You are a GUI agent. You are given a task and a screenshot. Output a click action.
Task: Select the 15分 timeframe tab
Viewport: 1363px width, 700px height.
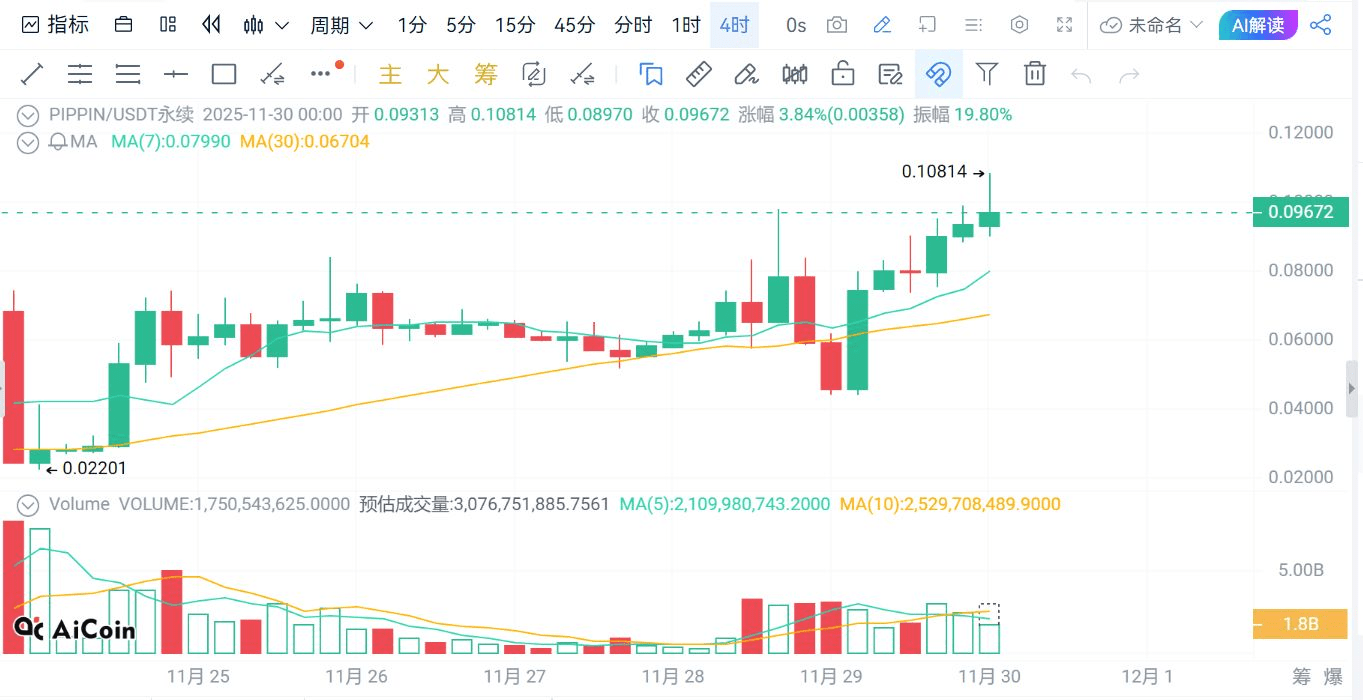pyautogui.click(x=515, y=25)
